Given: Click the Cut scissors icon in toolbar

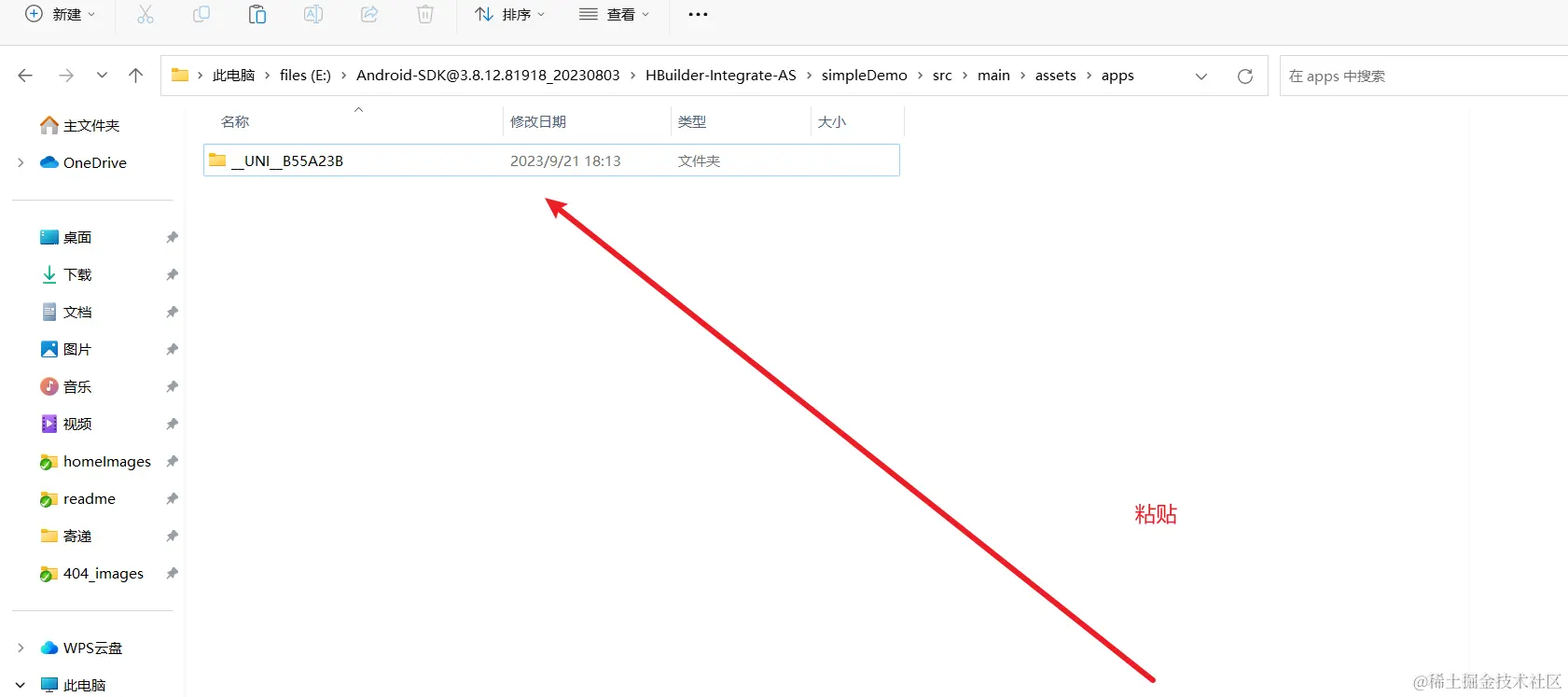Looking at the screenshot, I should [146, 15].
